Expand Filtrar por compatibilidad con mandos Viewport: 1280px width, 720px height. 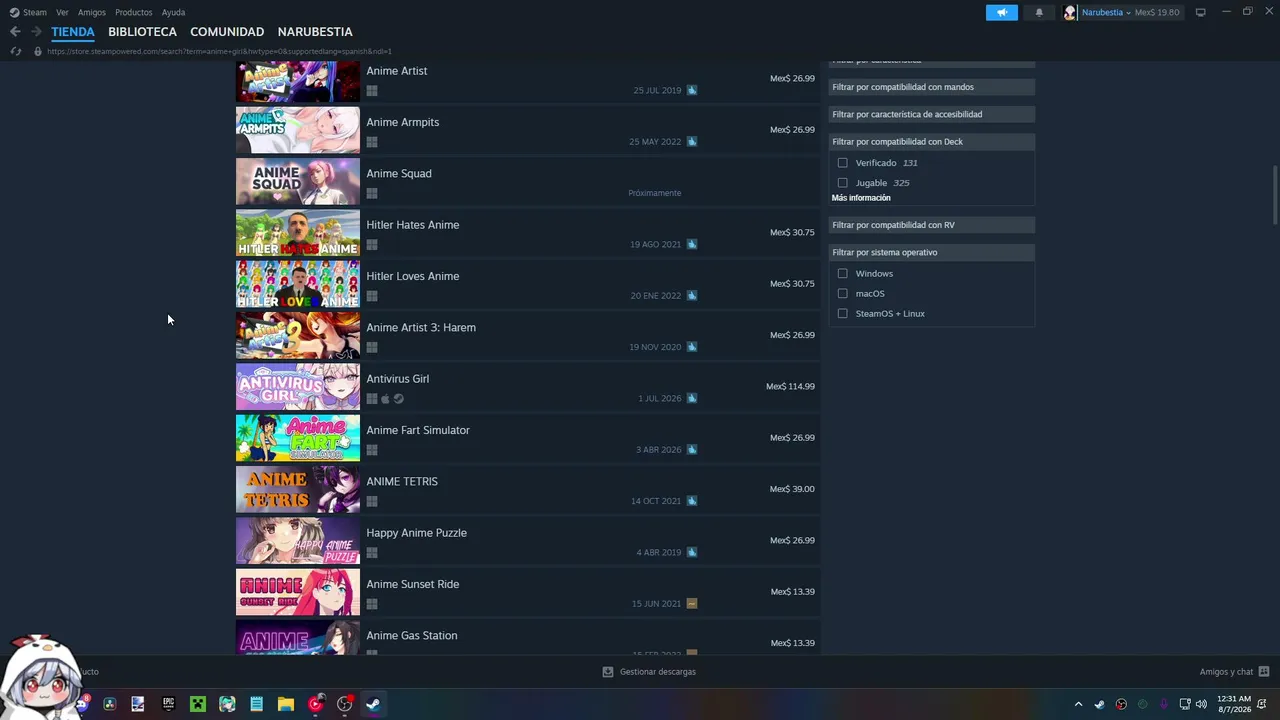932,87
